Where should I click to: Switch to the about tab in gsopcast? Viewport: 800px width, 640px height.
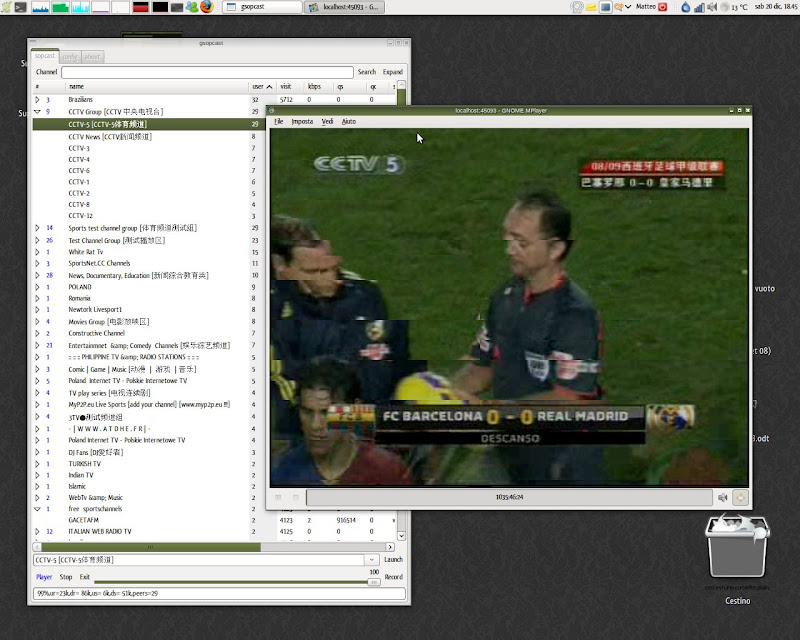92,57
